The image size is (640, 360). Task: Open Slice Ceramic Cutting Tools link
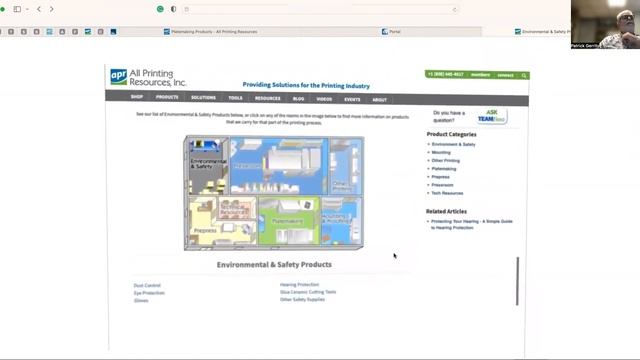pos(308,292)
